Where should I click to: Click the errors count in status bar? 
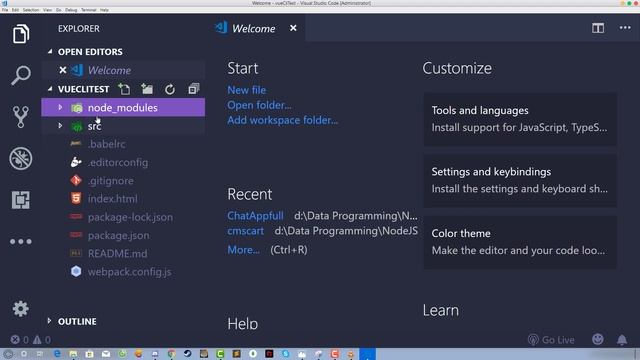[x=20, y=340]
